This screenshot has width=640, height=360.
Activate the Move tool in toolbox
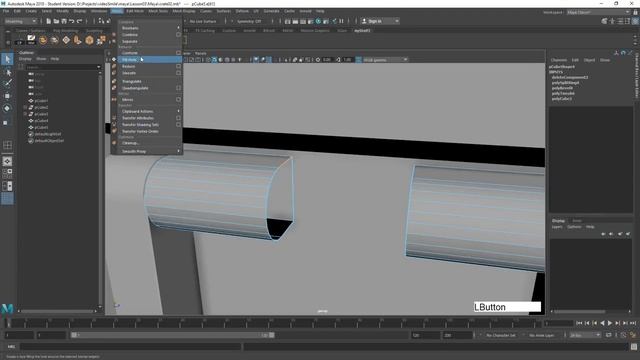(7, 96)
